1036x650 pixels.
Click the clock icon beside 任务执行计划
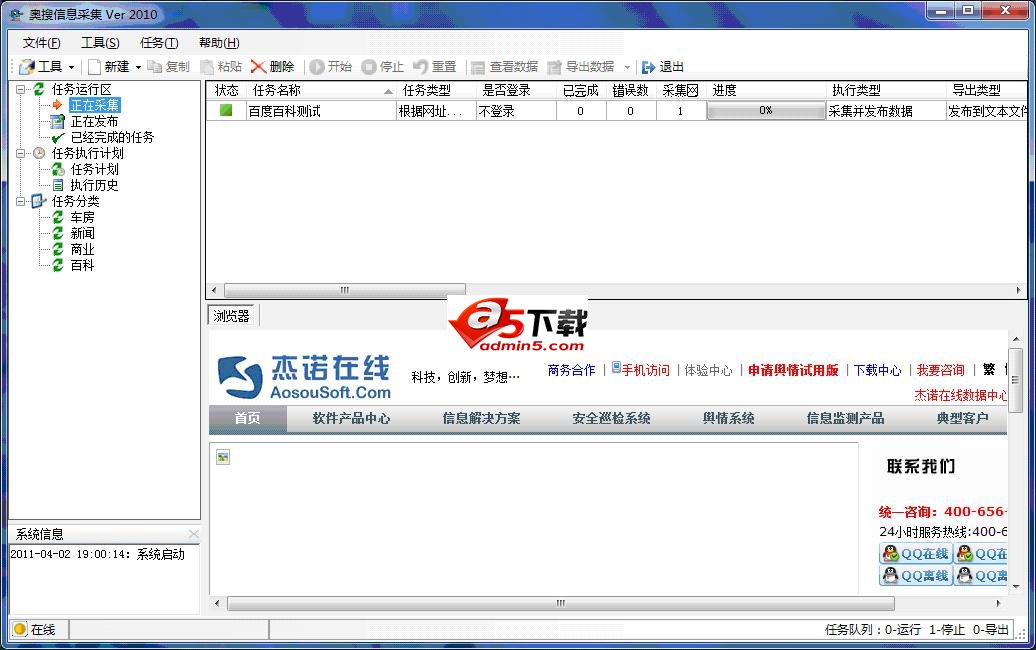[x=39, y=153]
